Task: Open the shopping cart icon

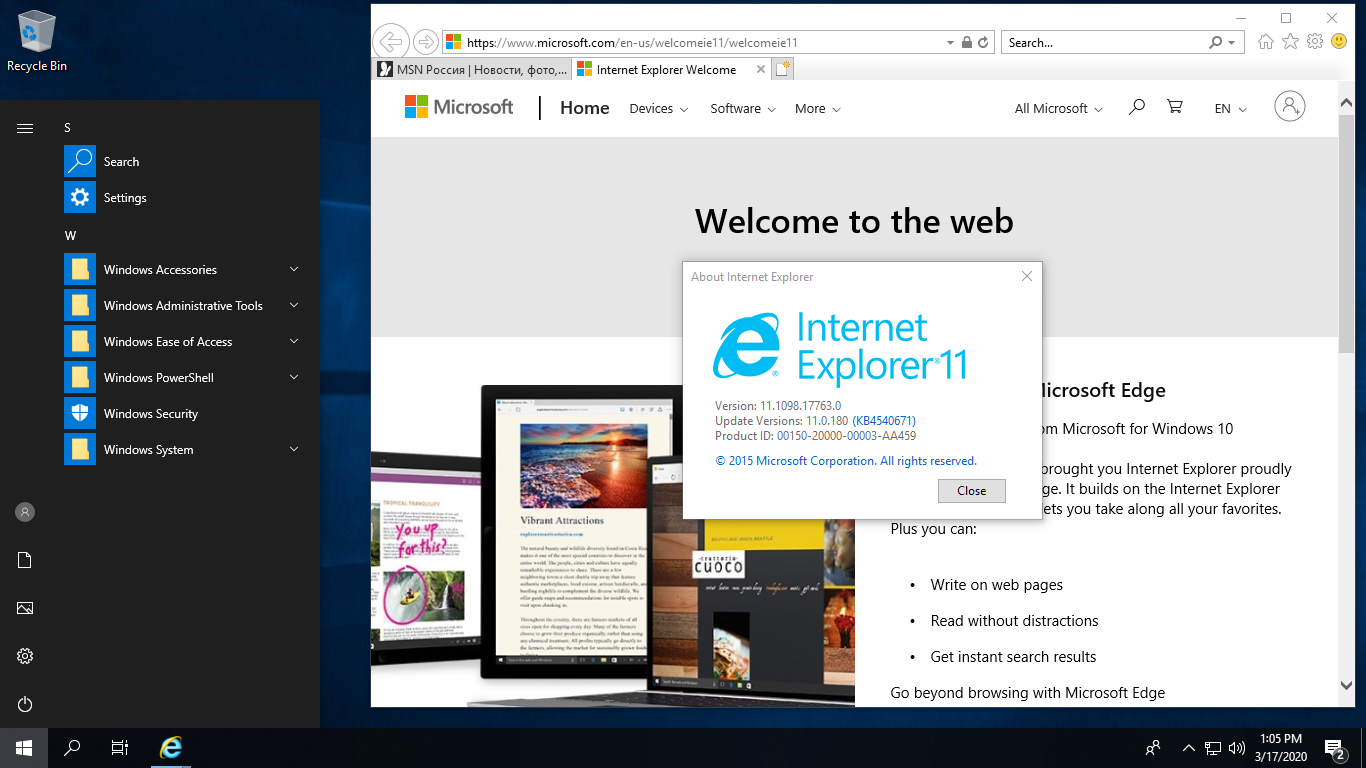Action: tap(1175, 107)
